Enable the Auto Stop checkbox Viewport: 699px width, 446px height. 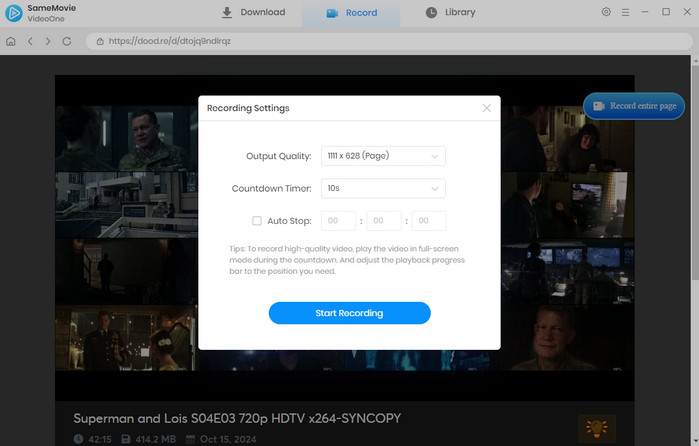pyautogui.click(x=257, y=221)
